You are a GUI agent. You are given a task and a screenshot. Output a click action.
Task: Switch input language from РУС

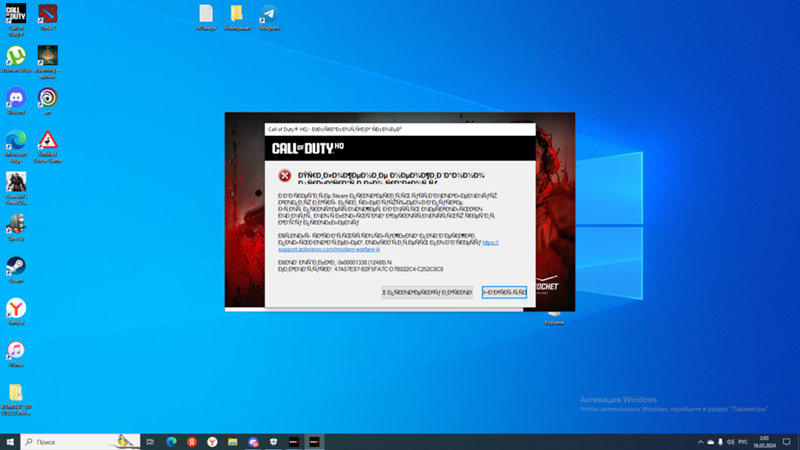pyautogui.click(x=743, y=442)
